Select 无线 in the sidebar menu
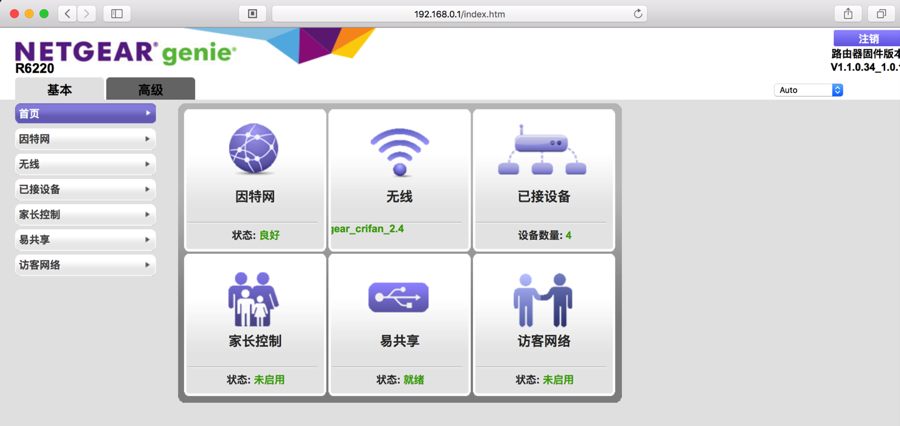This screenshot has height=426, width=900. 86,164
